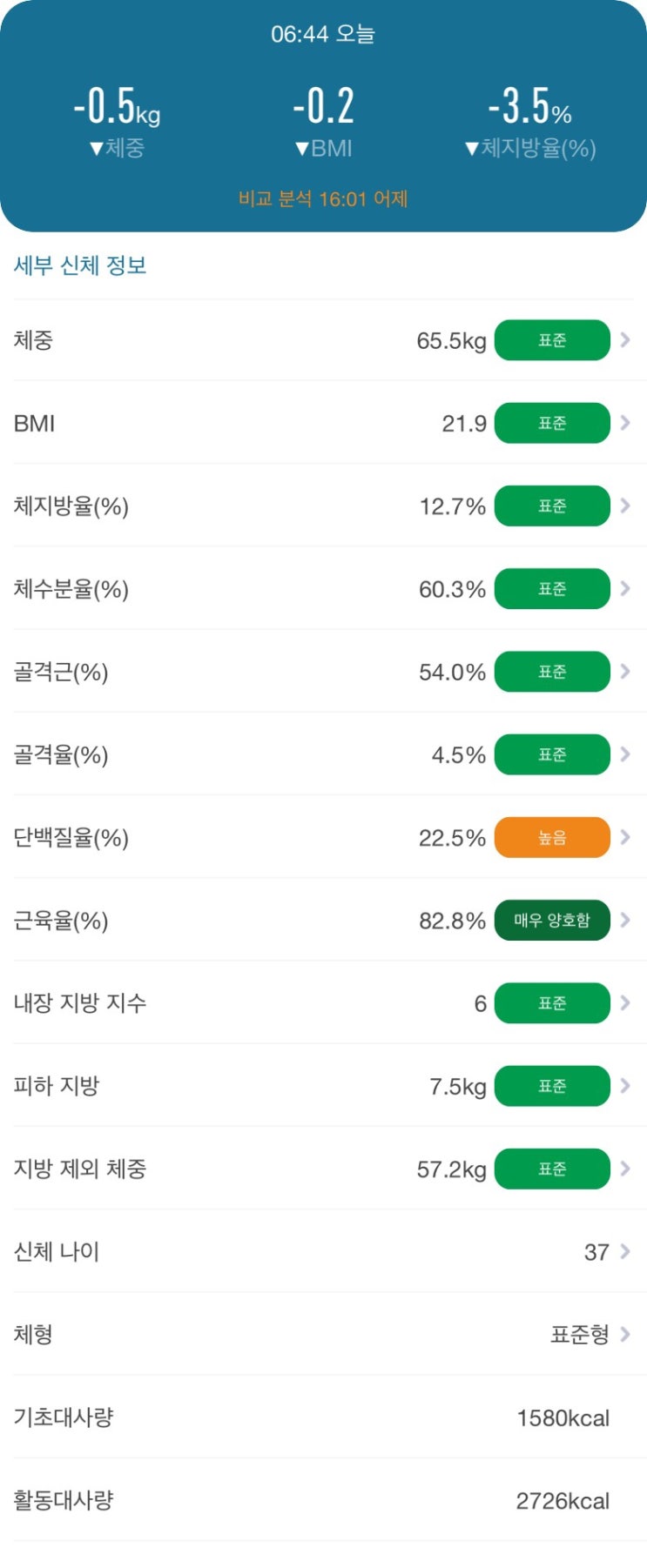Tap the -0.5kg 체중 change summary
This screenshot has height=1568, width=647.
click(x=117, y=122)
